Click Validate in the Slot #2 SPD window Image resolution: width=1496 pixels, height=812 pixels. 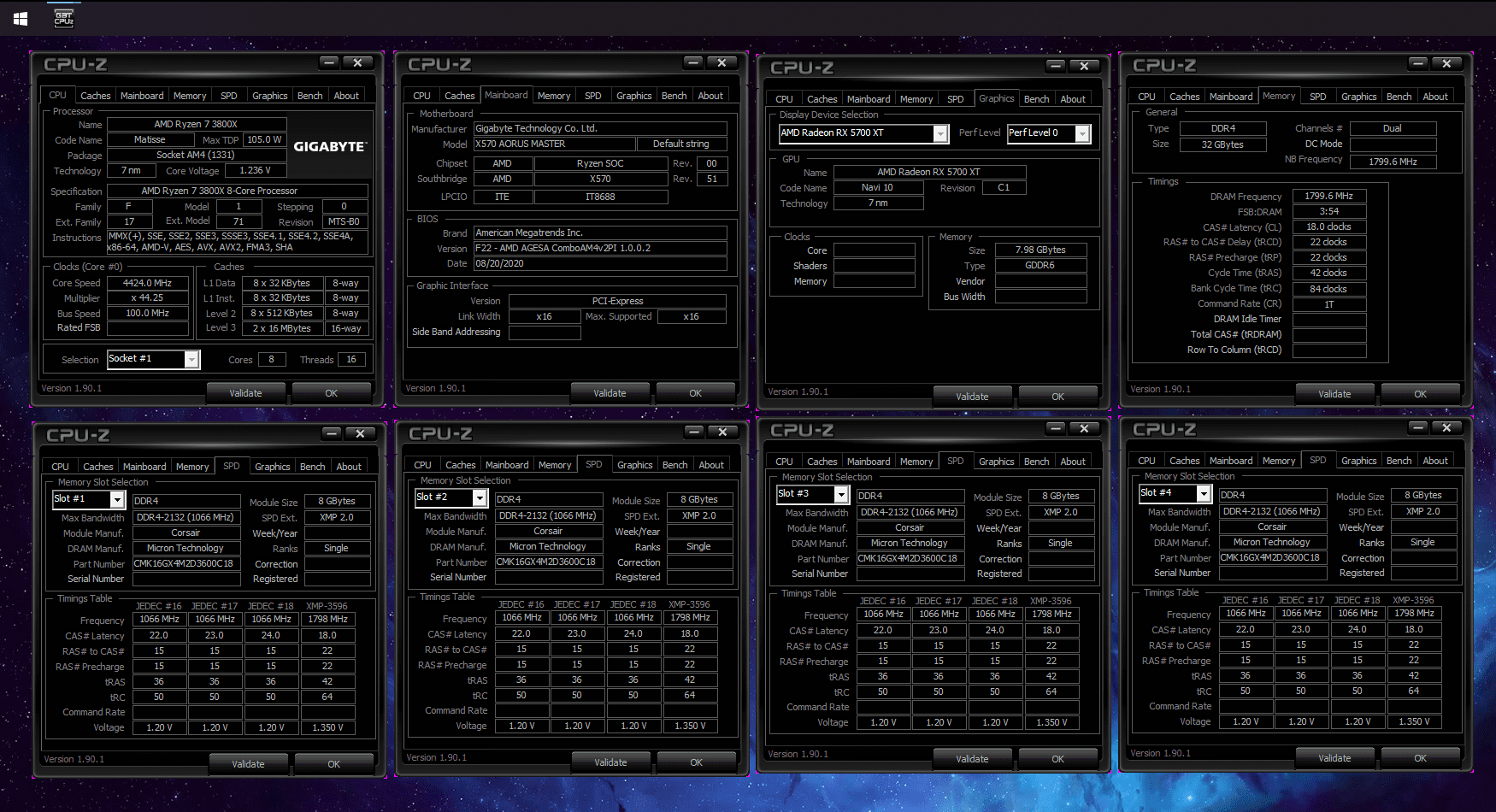coord(611,762)
